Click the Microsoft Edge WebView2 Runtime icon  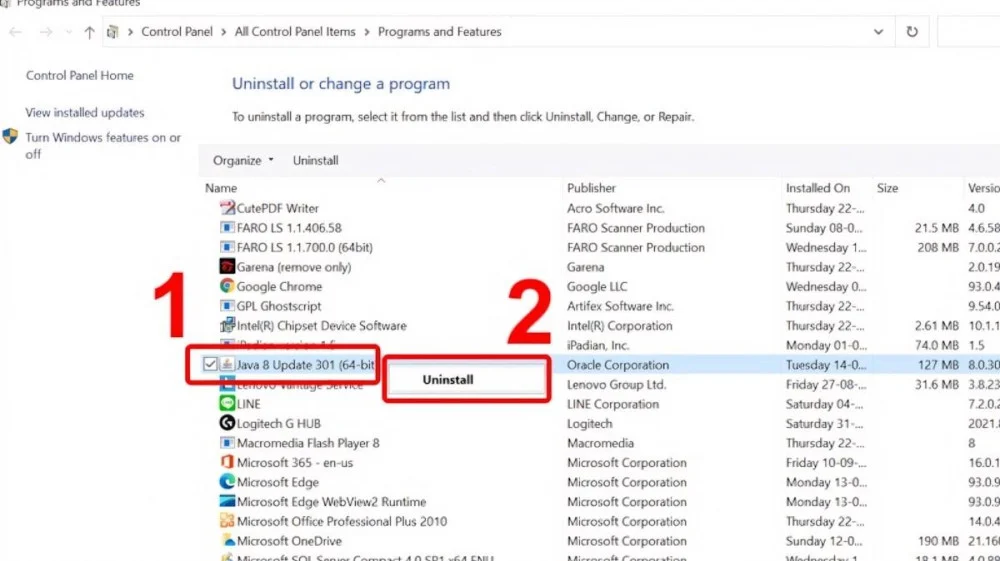227,502
